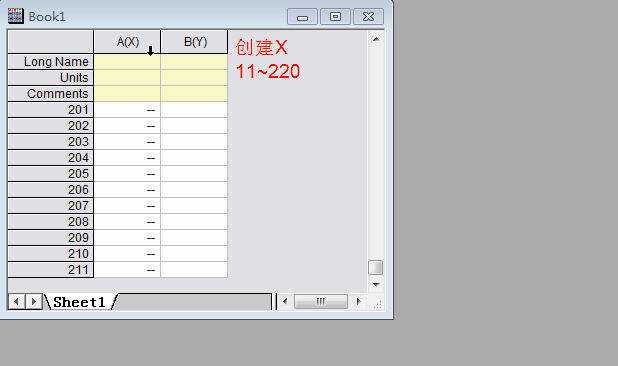This screenshot has height=366, width=618.
Task: Select row header 202
Action: coord(50,126)
